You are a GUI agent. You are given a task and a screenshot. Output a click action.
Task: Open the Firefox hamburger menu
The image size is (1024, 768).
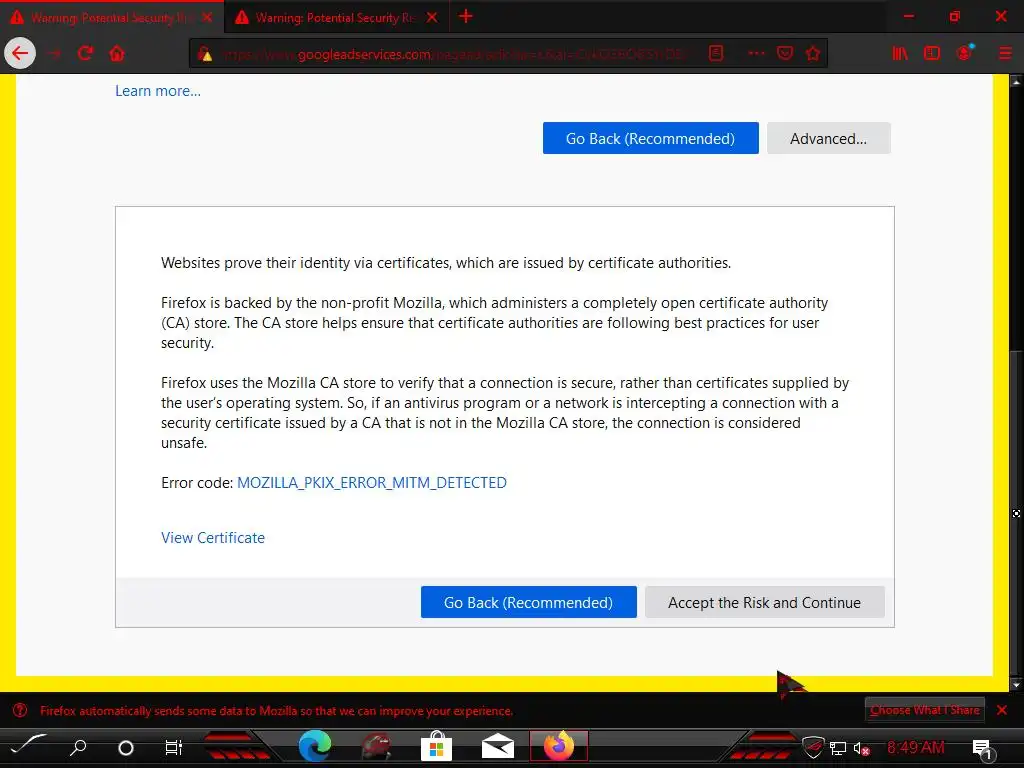coord(1005,54)
